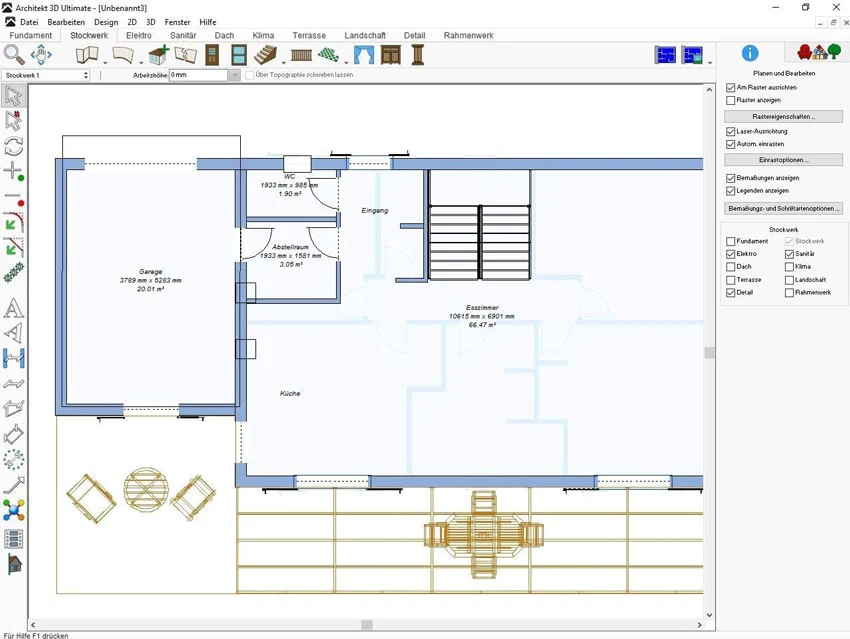Select the staircase tool
This screenshot has width=850, height=639.
tap(265, 55)
